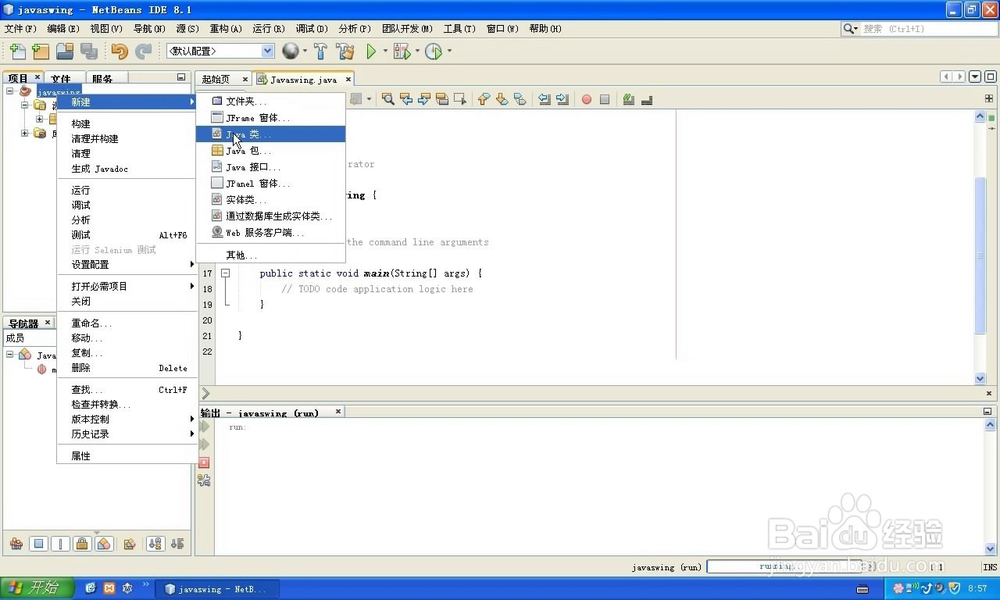1000x600 pixels.
Task: Open the Profile Project dropdown arrow
Action: point(449,51)
